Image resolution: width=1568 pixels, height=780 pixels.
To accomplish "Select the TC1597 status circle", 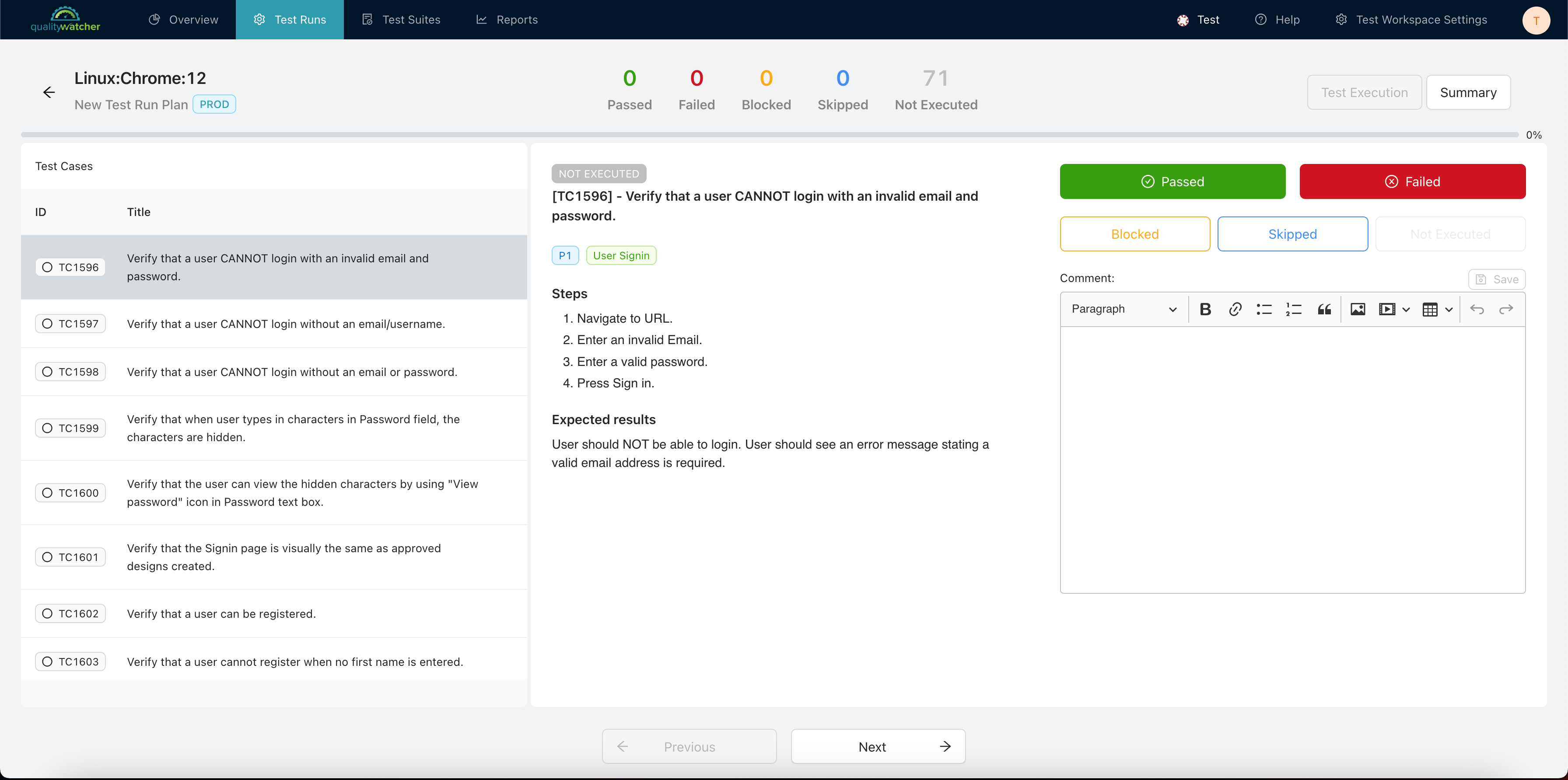I will [48, 324].
